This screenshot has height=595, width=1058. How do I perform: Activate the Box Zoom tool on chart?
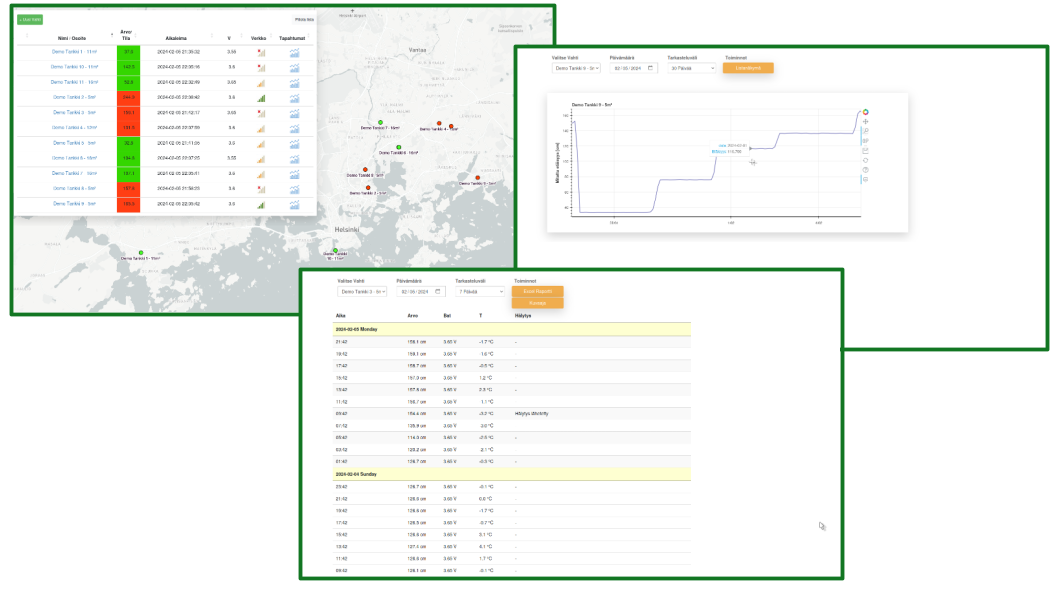866,132
